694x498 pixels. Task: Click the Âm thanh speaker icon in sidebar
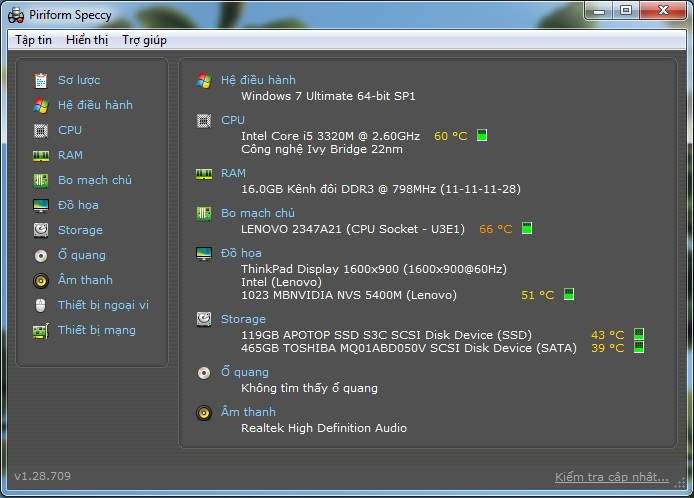pos(41,280)
